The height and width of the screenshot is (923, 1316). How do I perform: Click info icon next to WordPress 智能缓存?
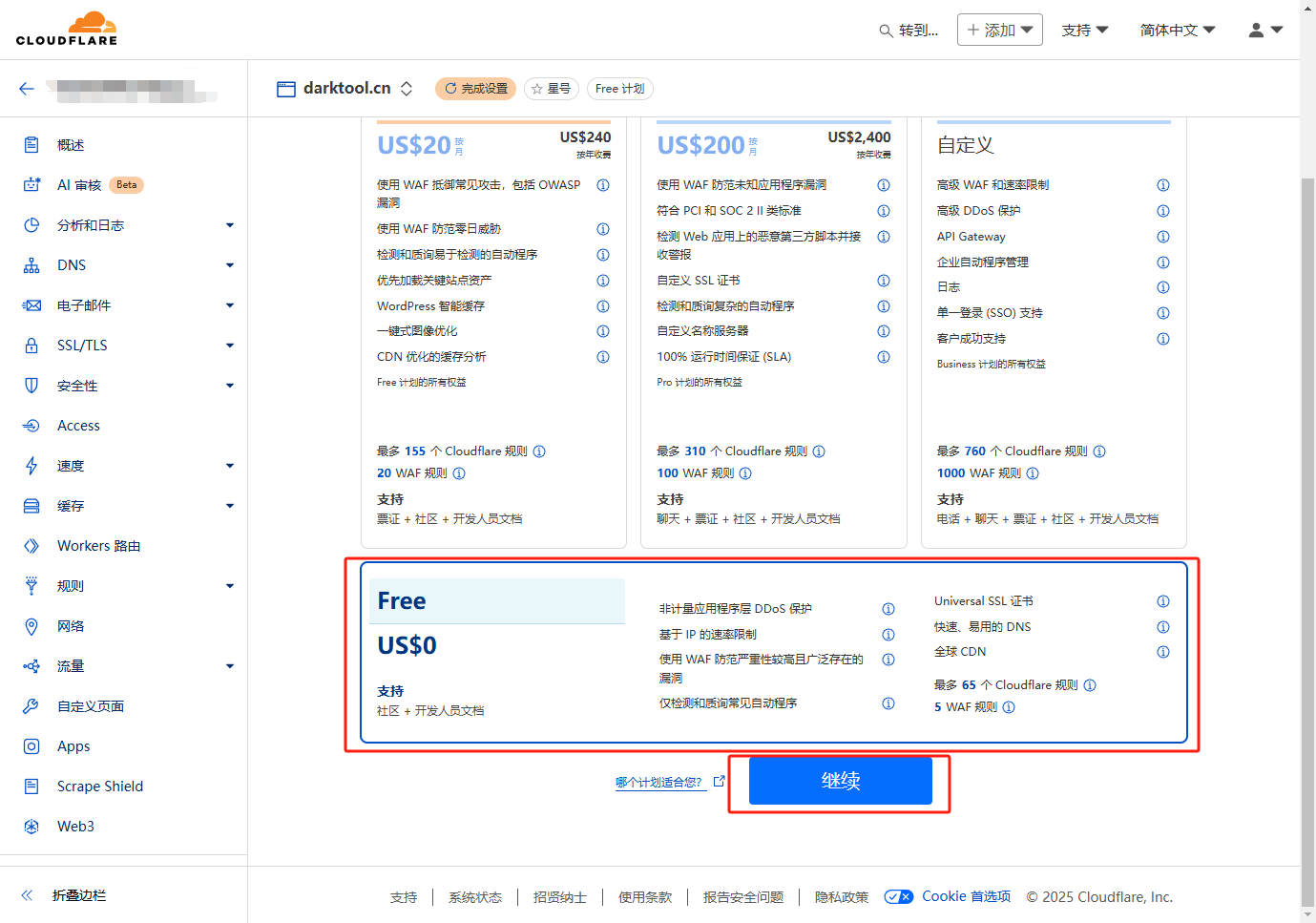click(x=603, y=306)
